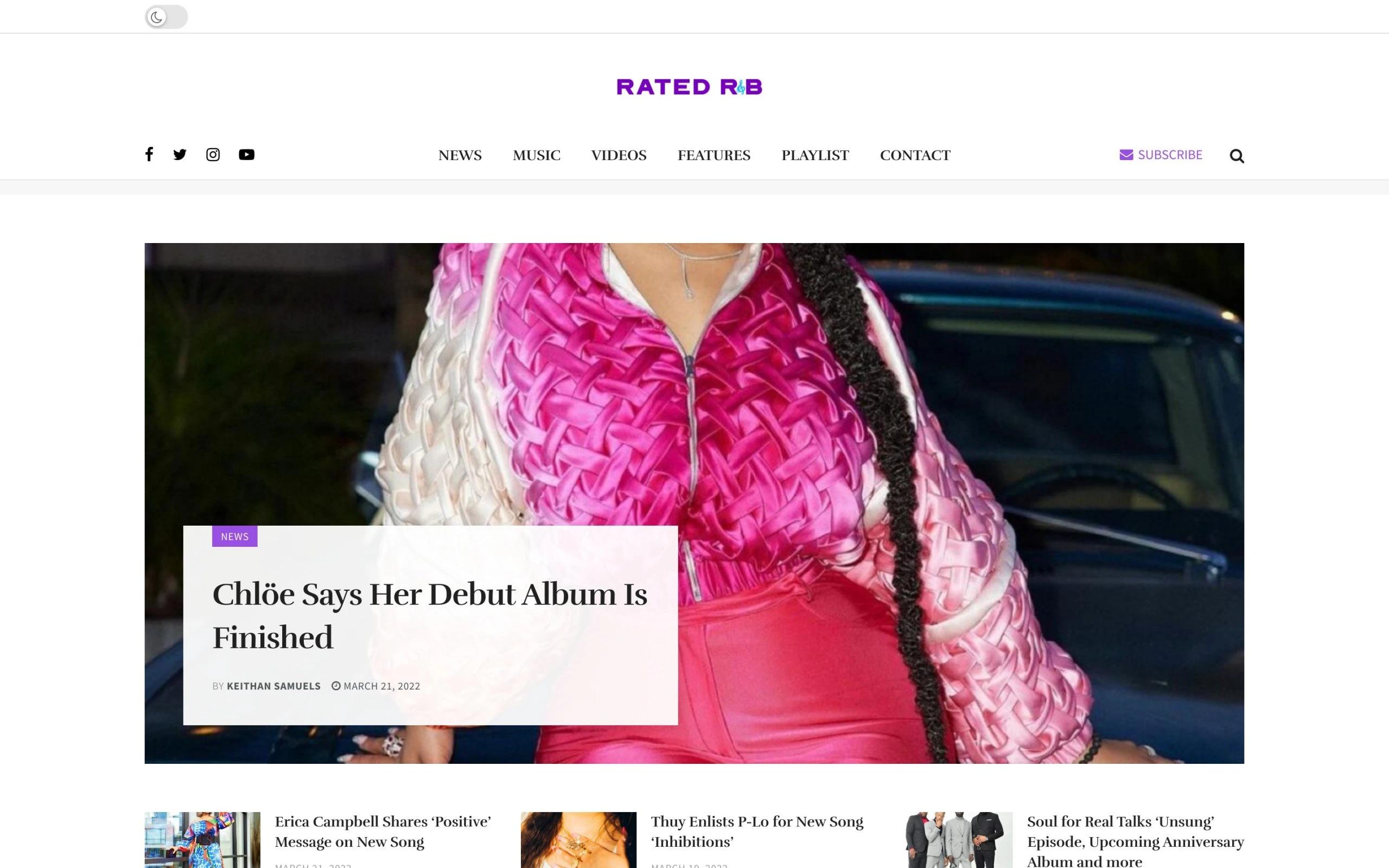Viewport: 1389px width, 868px height.
Task: Open the YouTube social icon
Action: click(247, 155)
